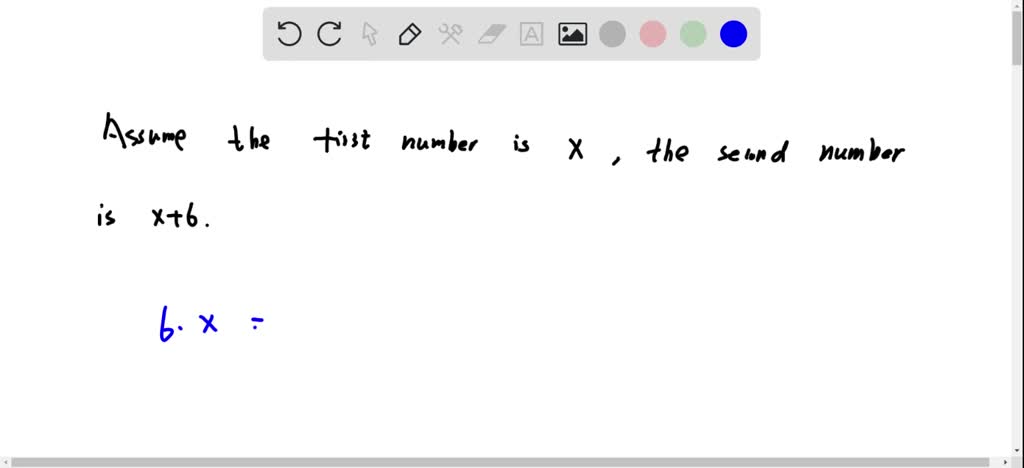Click the undo arrow icon

tap(289, 34)
